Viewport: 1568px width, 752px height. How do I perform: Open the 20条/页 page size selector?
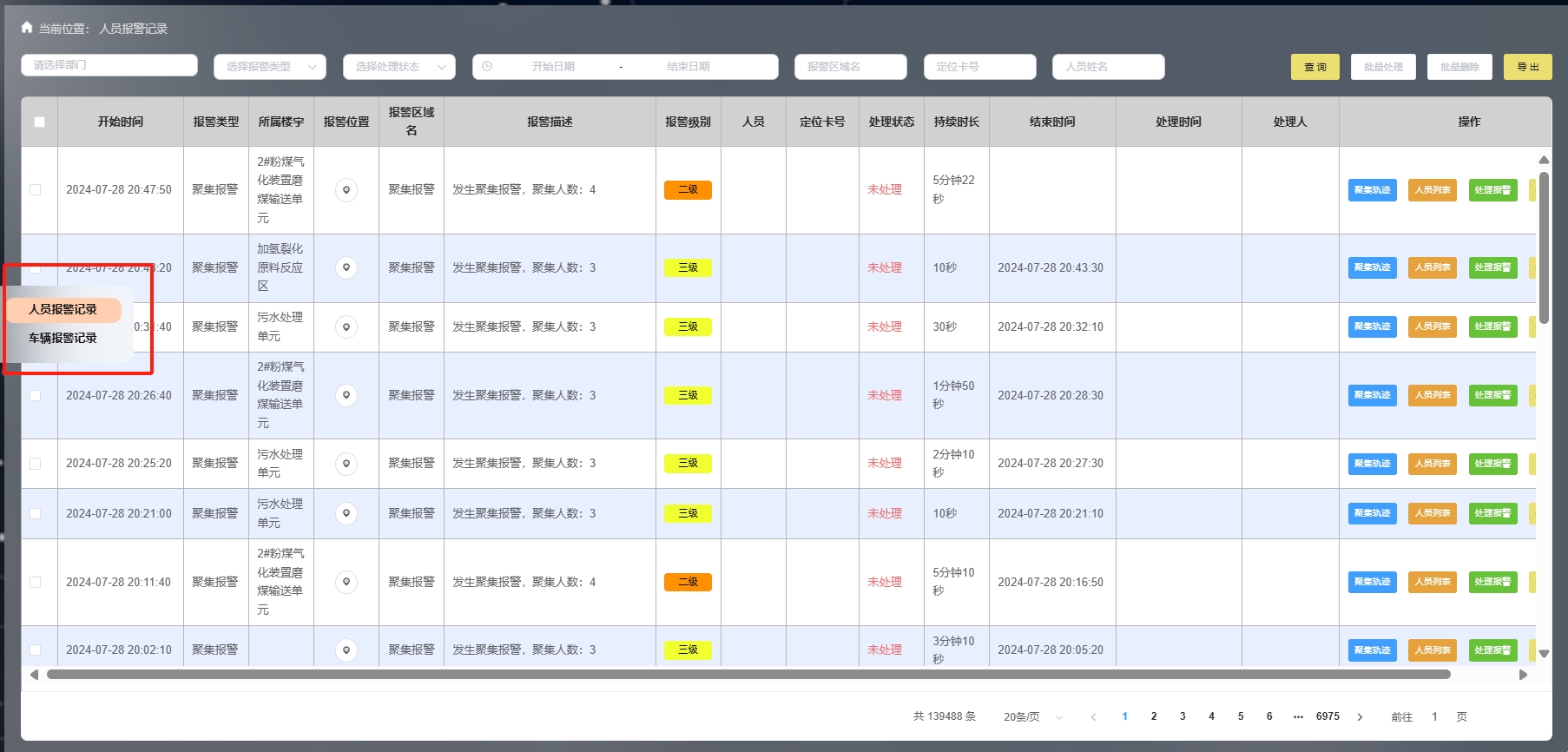[x=1032, y=717]
